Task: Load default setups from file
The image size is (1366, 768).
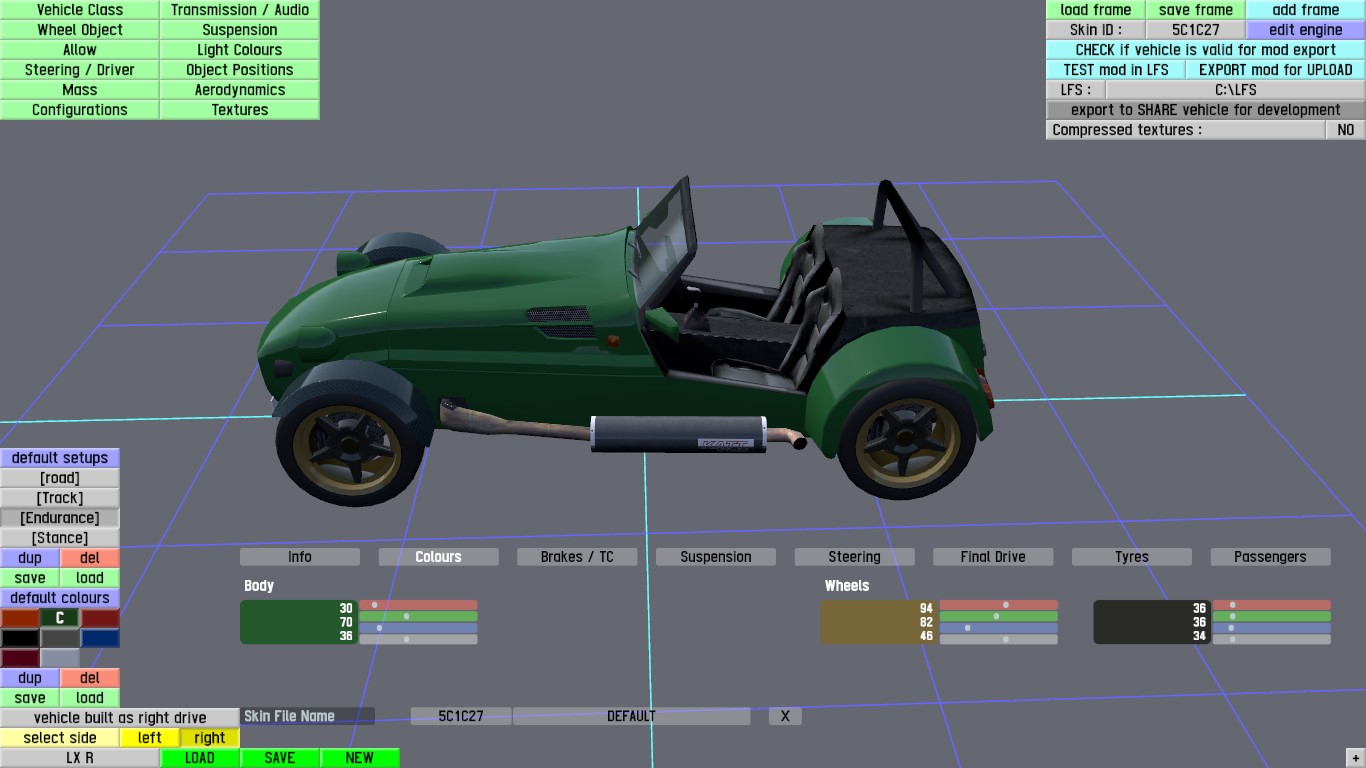Action: tap(90, 578)
